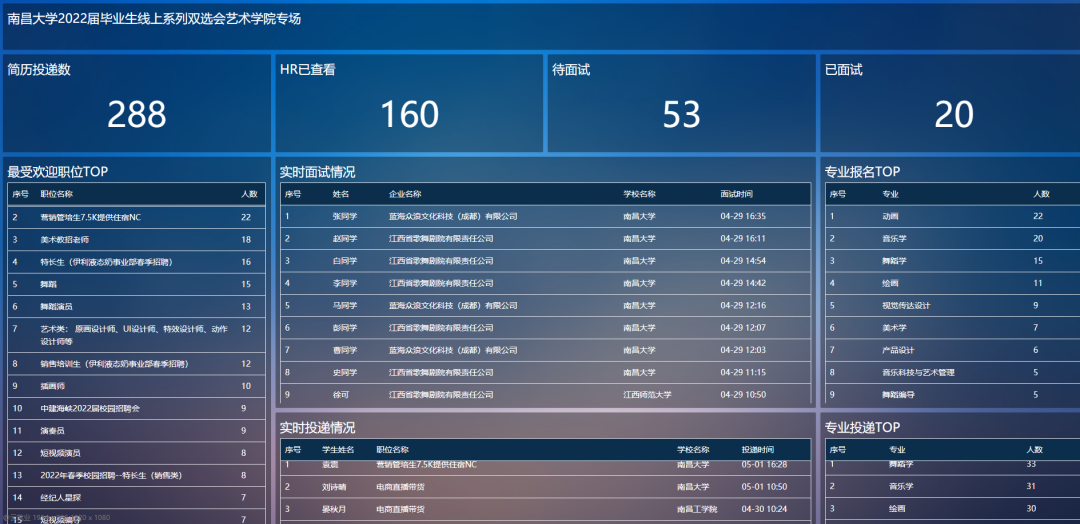
Task: Select the 产品设计 major row
Action: pos(898,350)
